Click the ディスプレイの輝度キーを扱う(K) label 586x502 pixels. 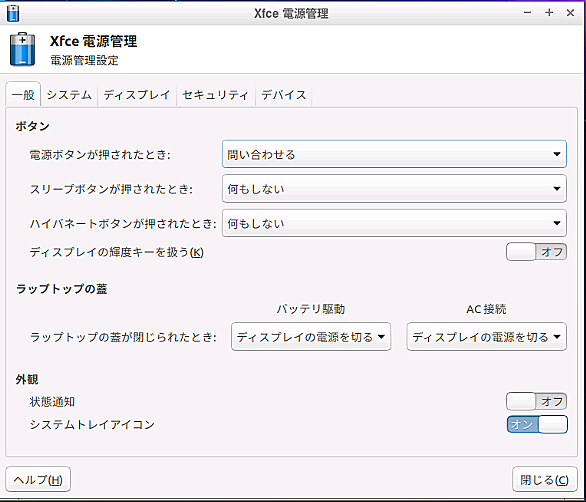(x=116, y=252)
